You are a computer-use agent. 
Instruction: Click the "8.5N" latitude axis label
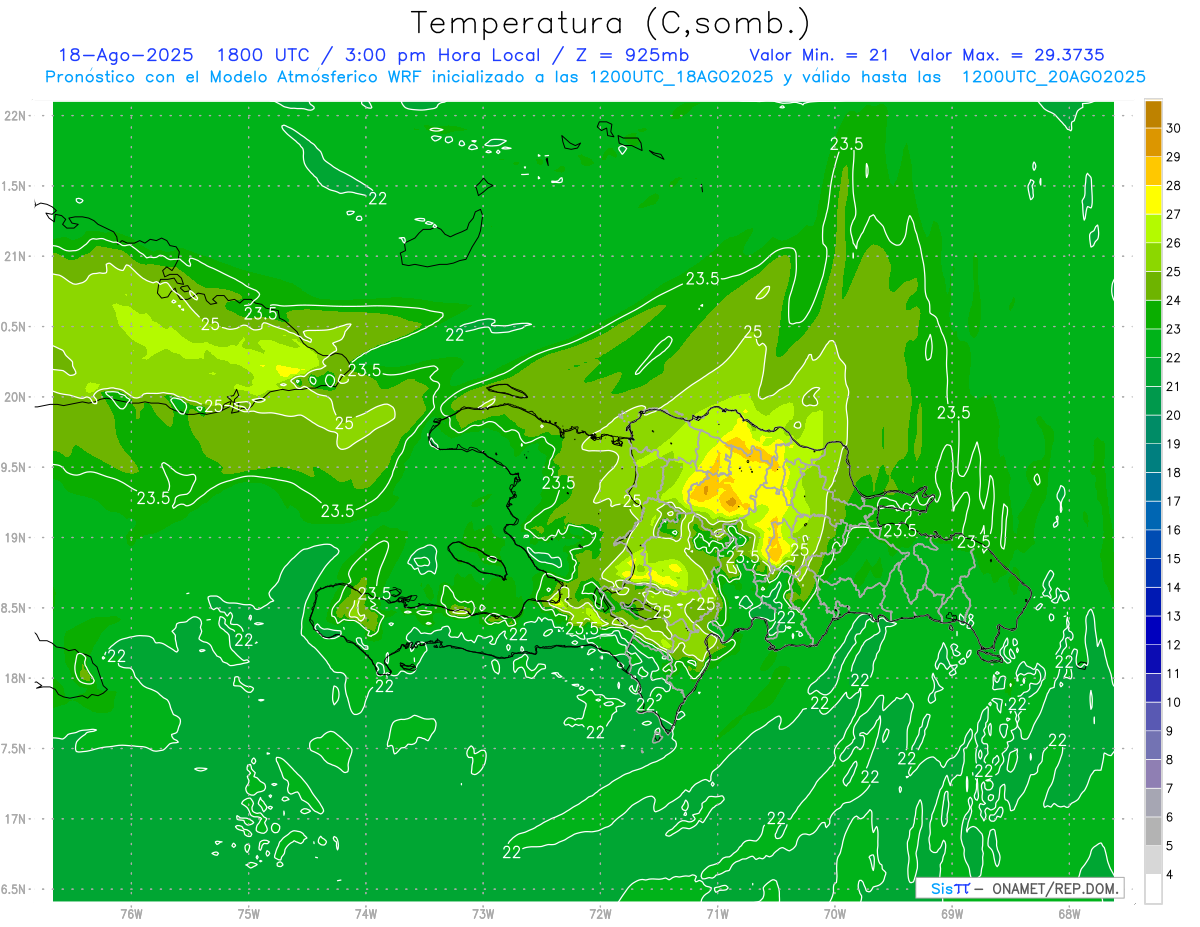click(14, 608)
